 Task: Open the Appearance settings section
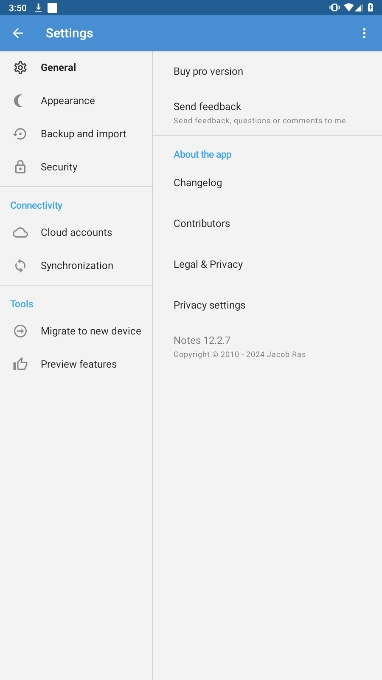[x=76, y=101]
